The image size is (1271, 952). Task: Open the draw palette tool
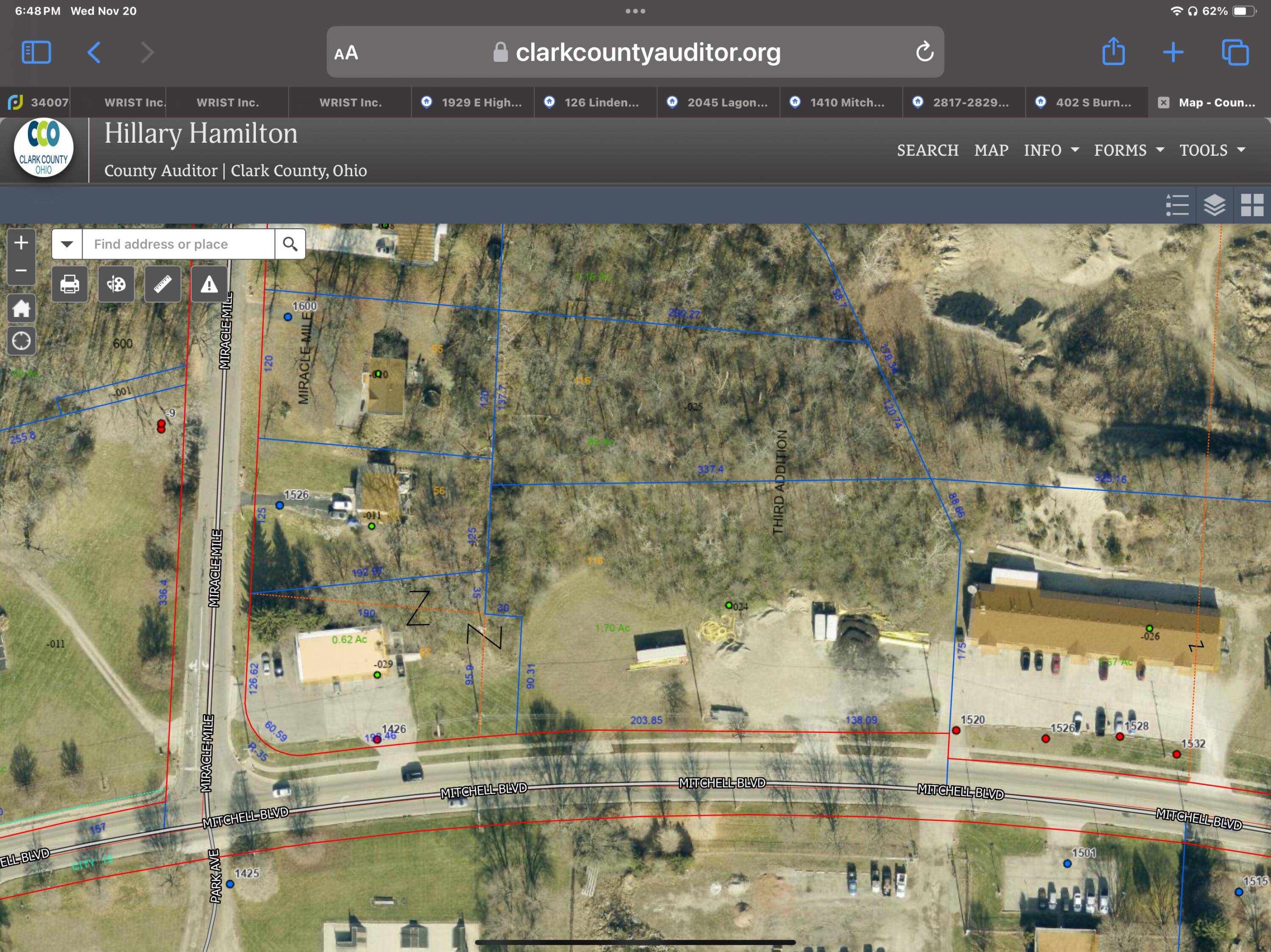pos(116,284)
